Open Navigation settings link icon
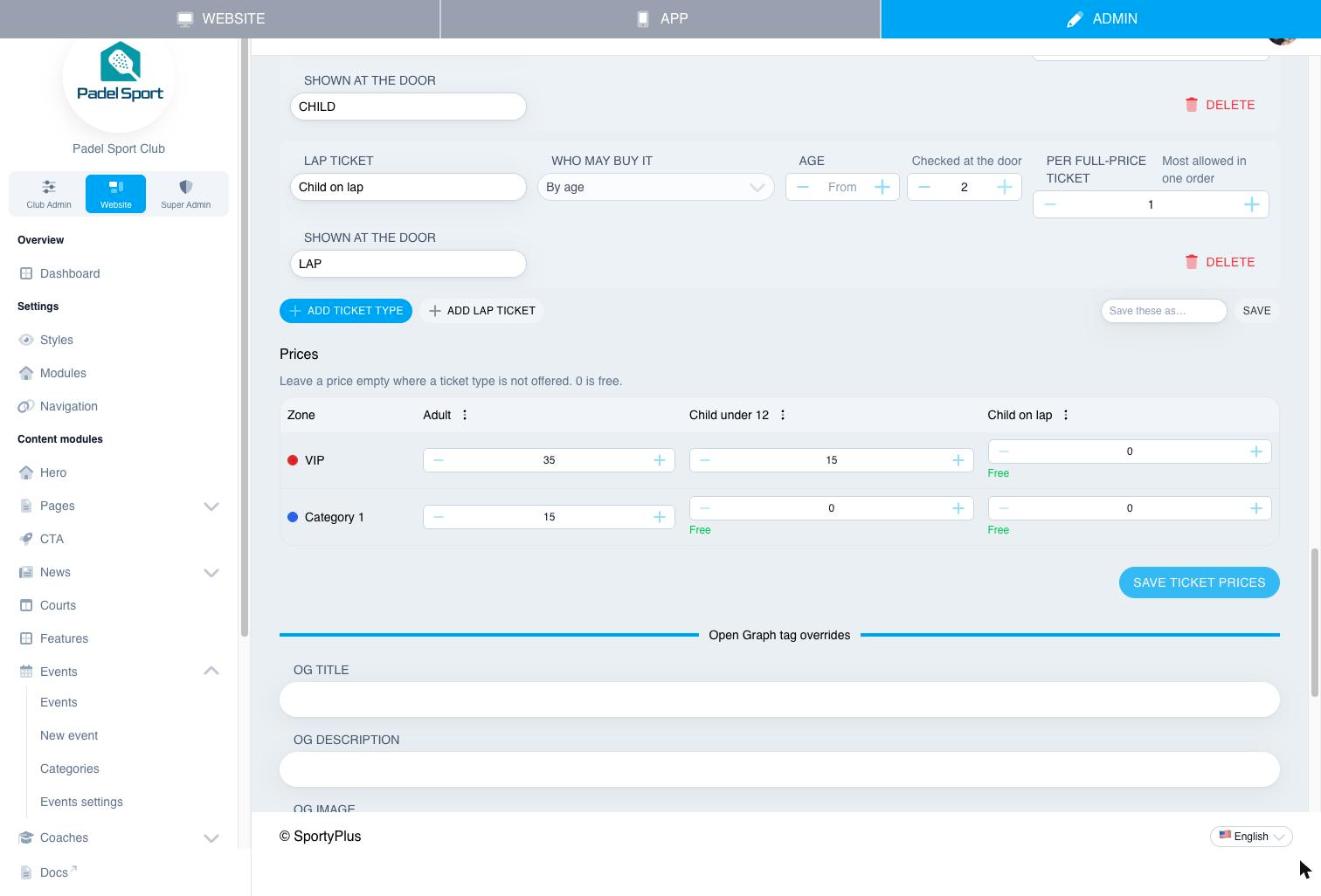Image resolution: width=1321 pixels, height=896 pixels. coord(26,406)
